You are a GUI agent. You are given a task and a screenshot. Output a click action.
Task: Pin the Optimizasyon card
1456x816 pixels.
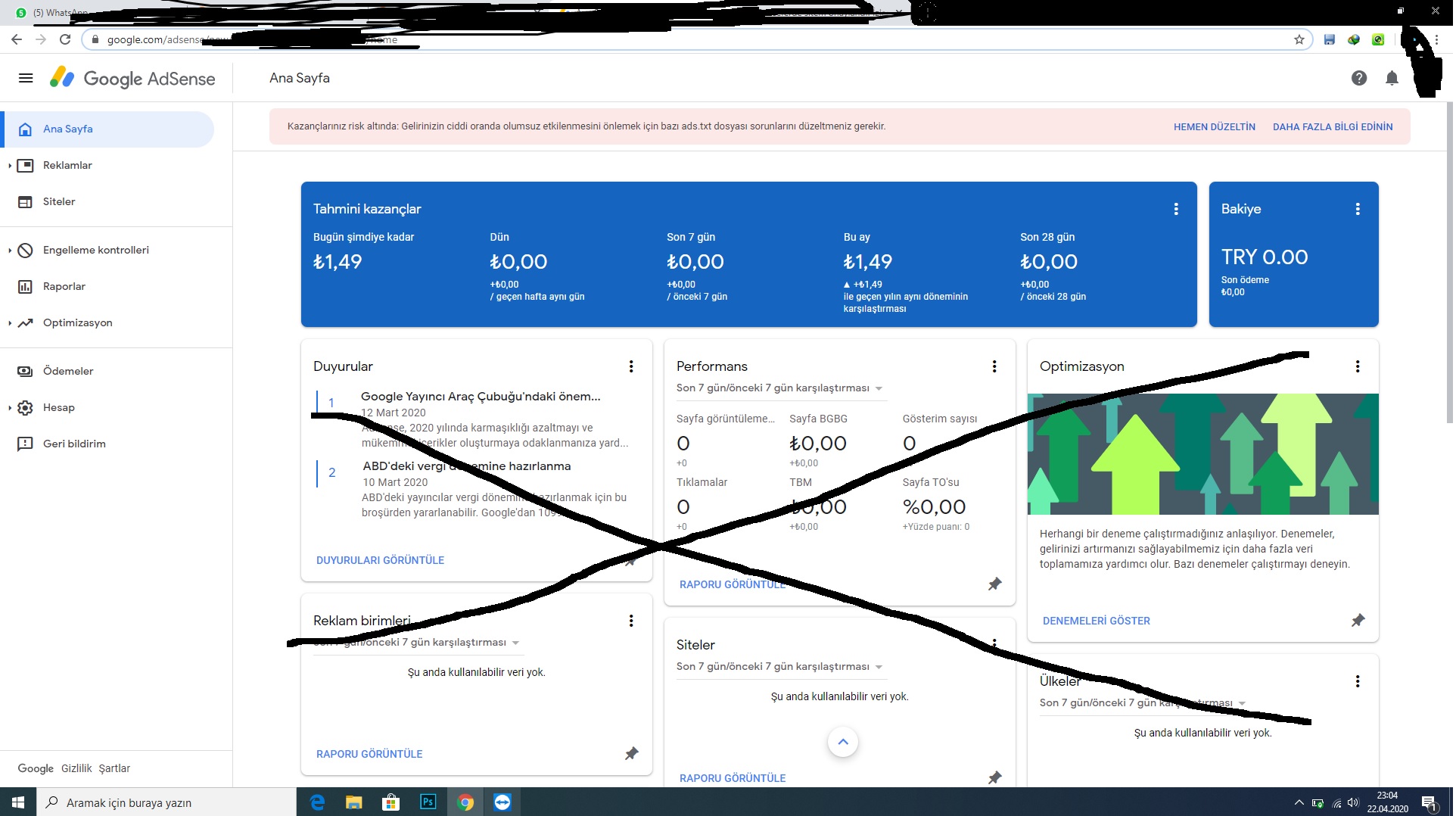point(1358,620)
